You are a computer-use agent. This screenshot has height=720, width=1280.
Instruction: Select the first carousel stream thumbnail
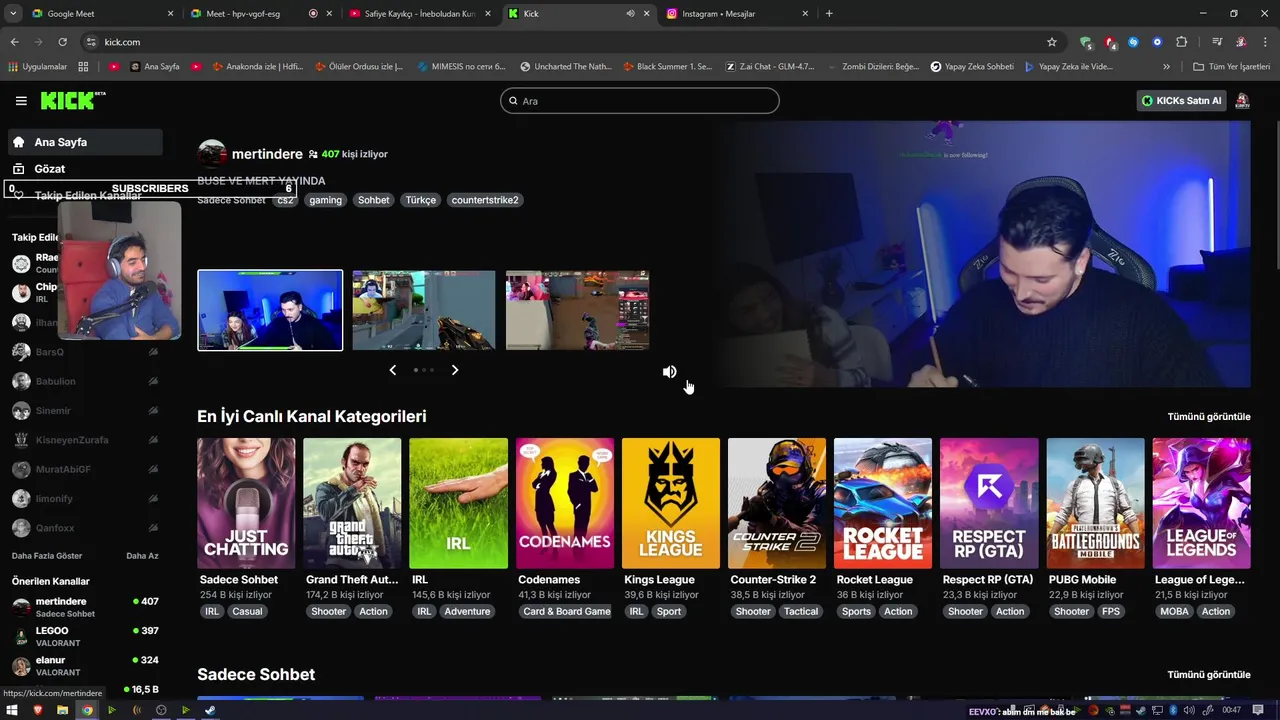click(270, 310)
